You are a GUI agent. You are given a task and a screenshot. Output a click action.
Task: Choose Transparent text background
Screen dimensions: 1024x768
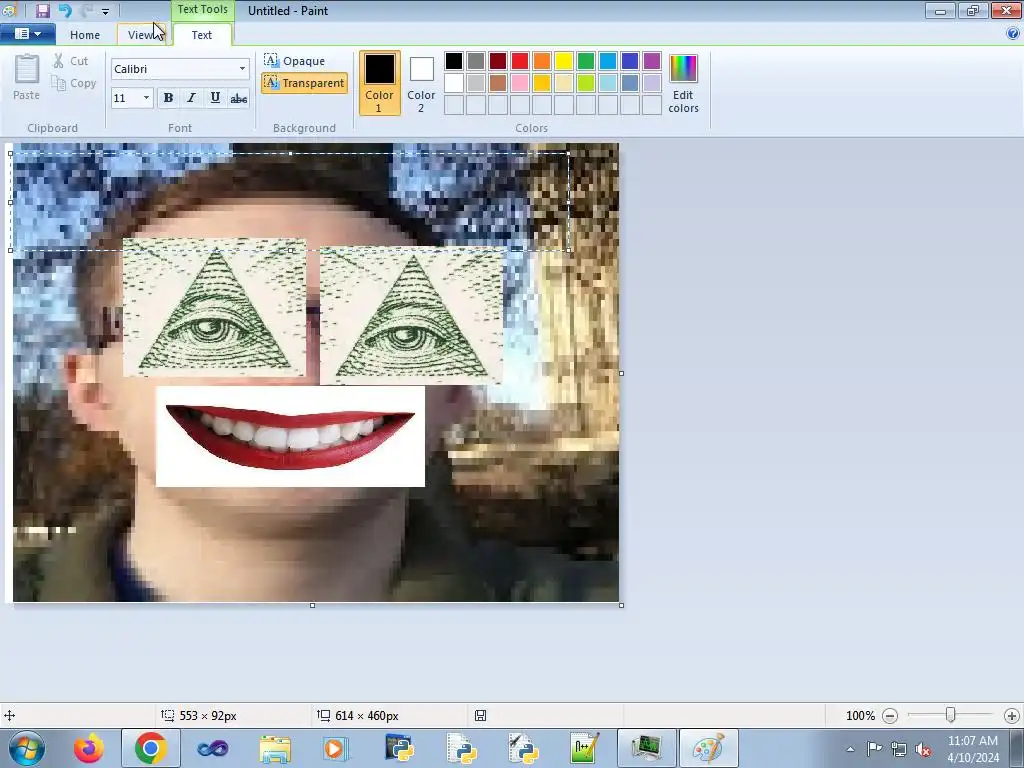pos(304,83)
